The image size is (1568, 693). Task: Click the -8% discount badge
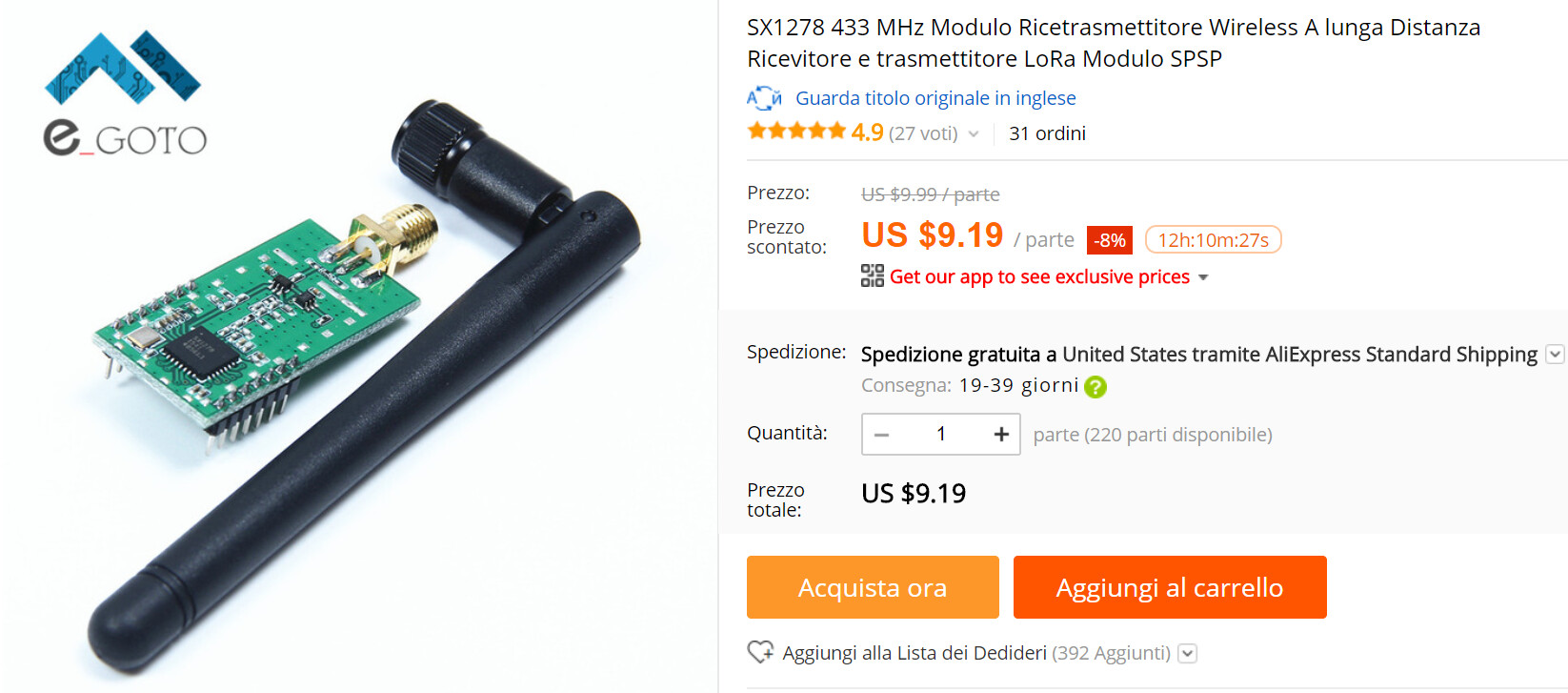click(1110, 240)
